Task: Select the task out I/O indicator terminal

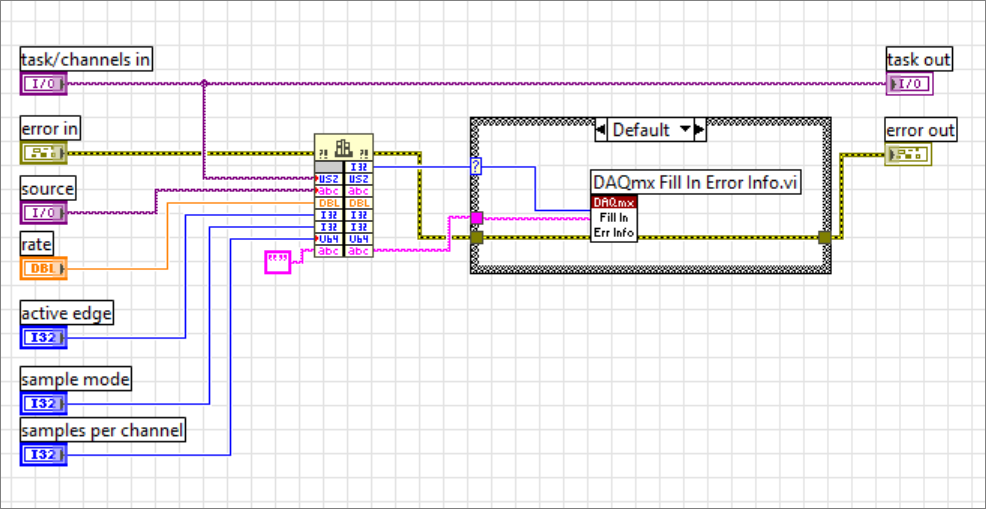Action: (909, 83)
